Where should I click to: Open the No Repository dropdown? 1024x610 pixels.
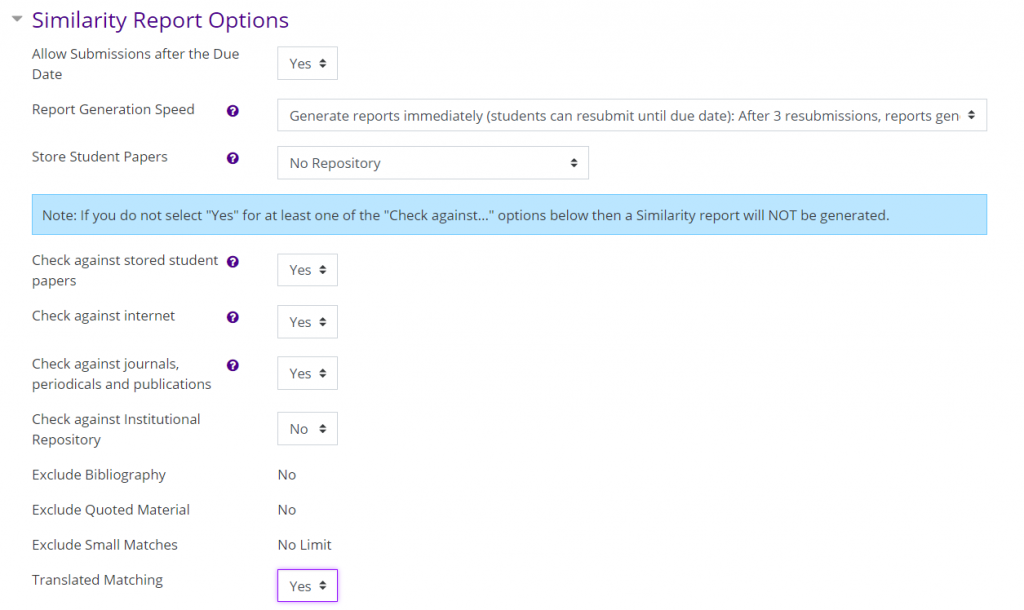point(432,163)
